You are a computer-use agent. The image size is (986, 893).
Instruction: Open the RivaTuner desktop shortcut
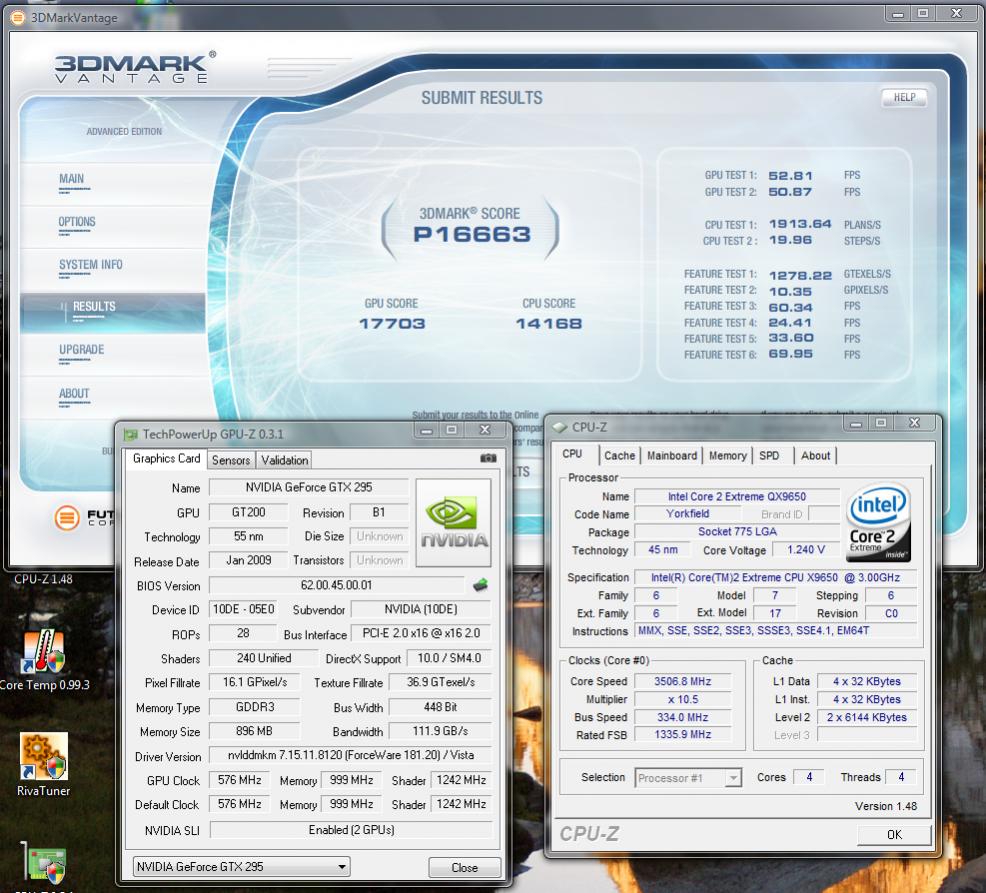[43, 764]
